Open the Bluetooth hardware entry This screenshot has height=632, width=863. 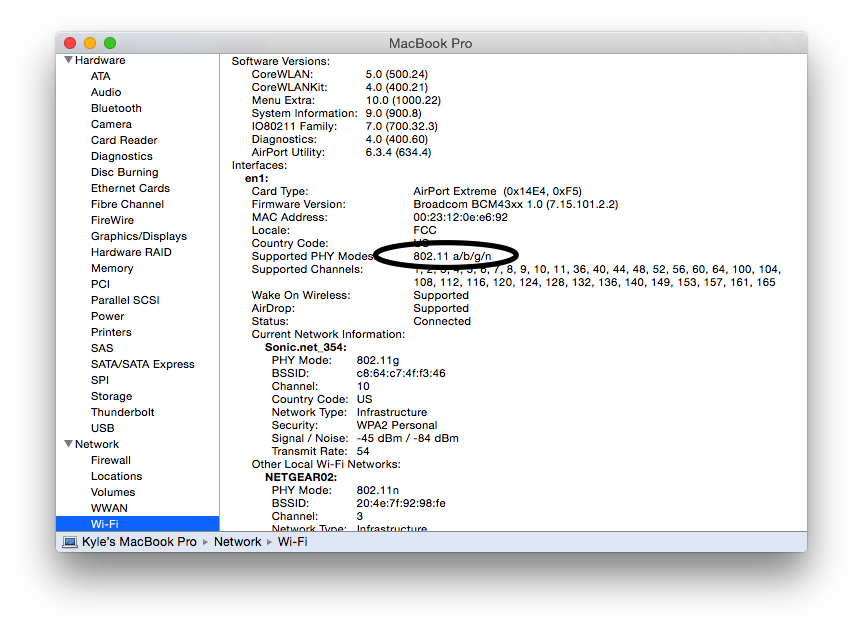pos(116,108)
